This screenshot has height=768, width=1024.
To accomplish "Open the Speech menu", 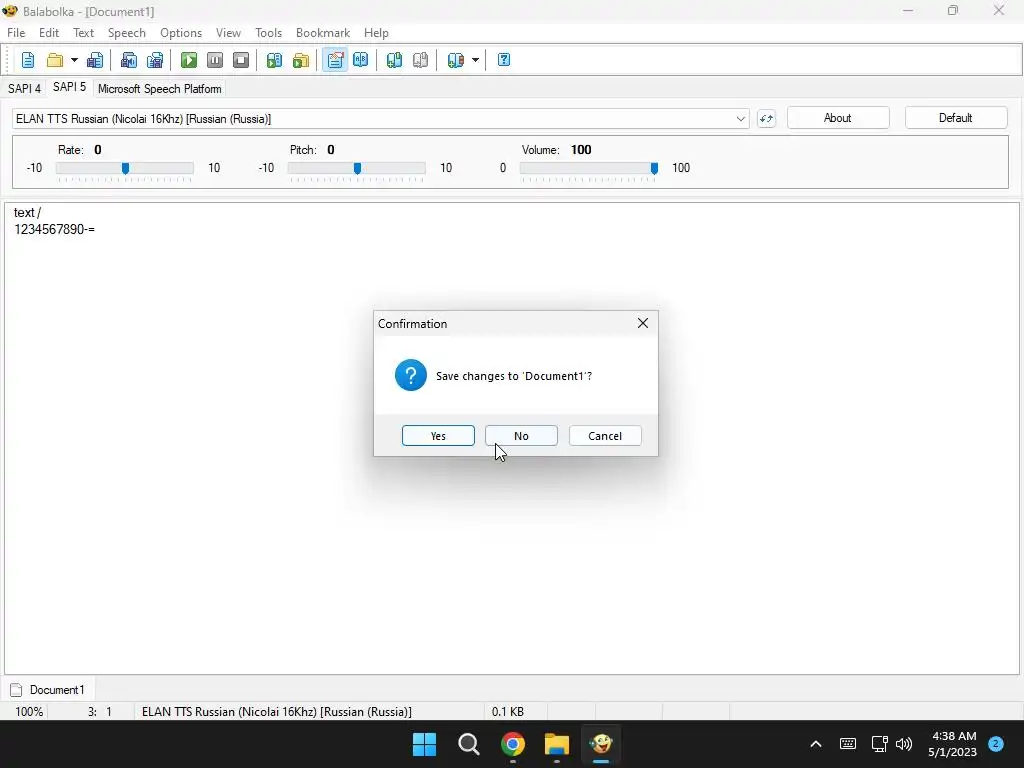I will coord(127,33).
